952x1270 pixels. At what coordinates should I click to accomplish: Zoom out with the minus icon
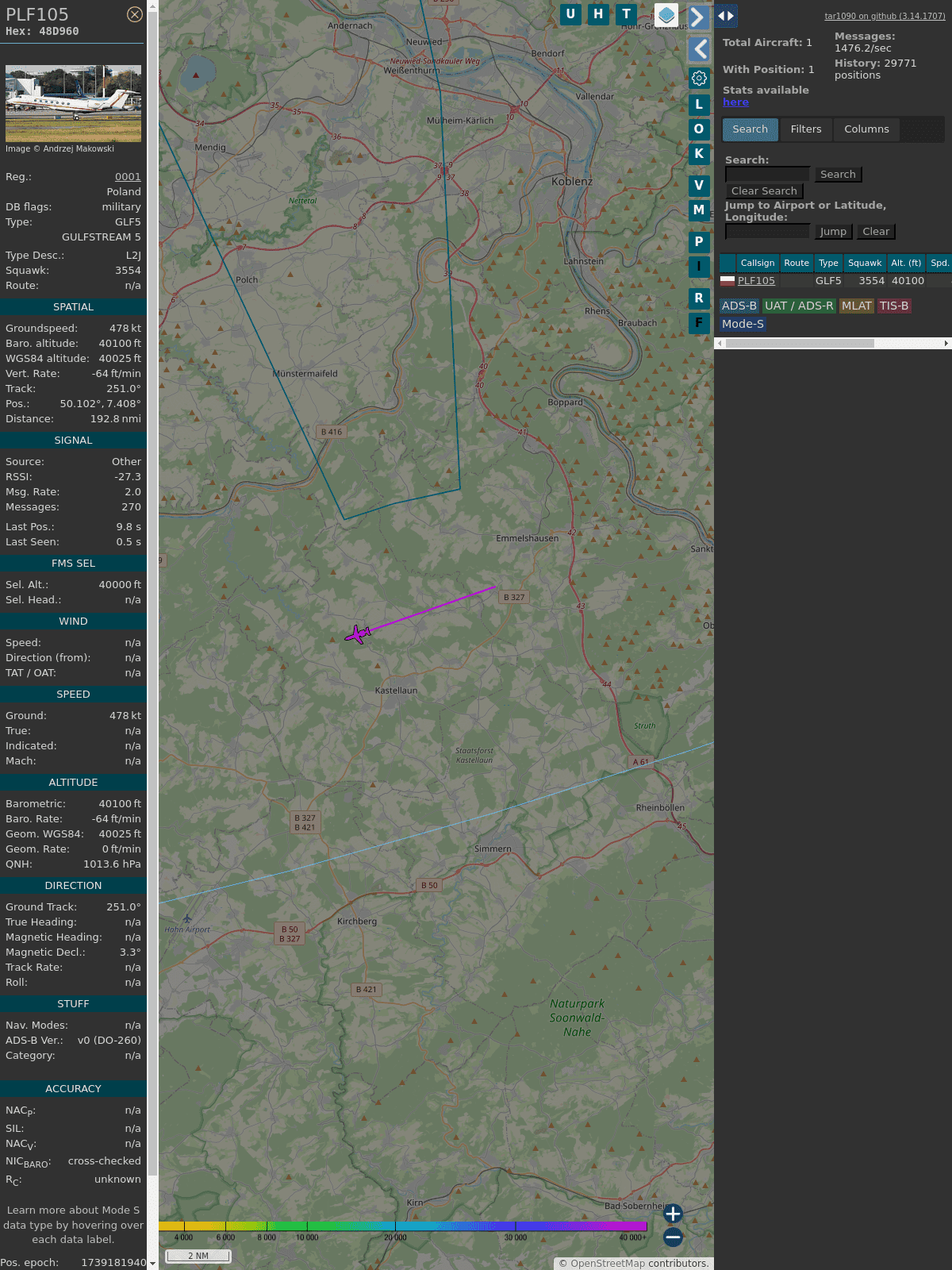click(673, 1237)
